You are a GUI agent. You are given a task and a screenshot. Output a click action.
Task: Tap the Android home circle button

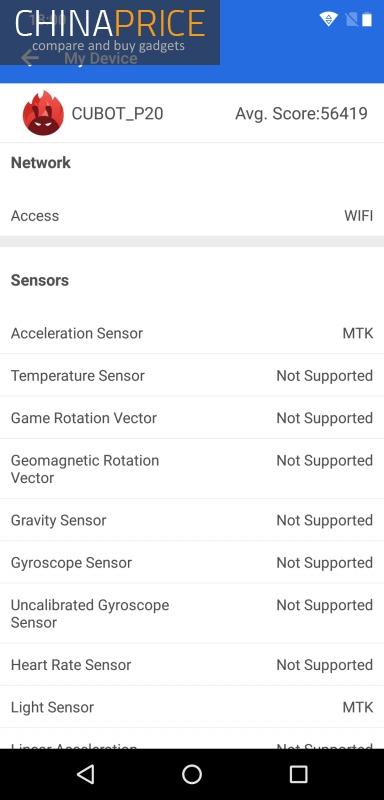pyautogui.click(x=192, y=774)
